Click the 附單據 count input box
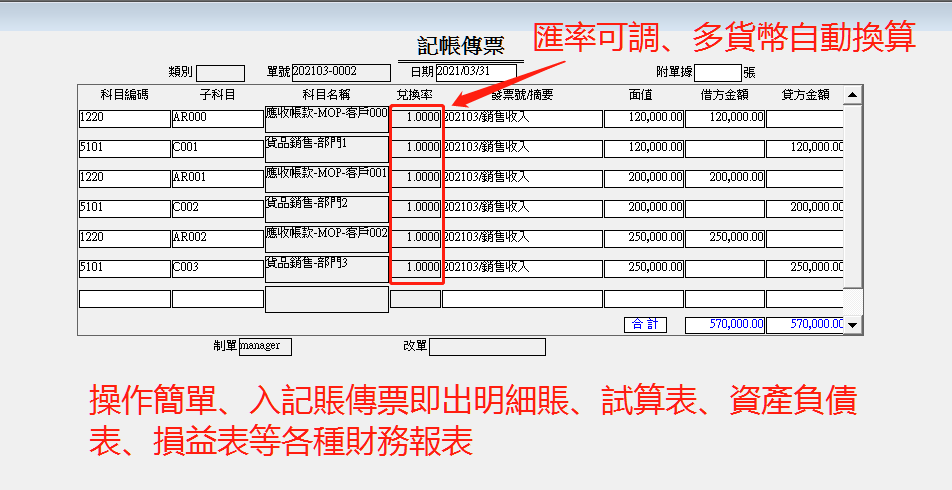The width and height of the screenshot is (952, 490). click(x=717, y=72)
